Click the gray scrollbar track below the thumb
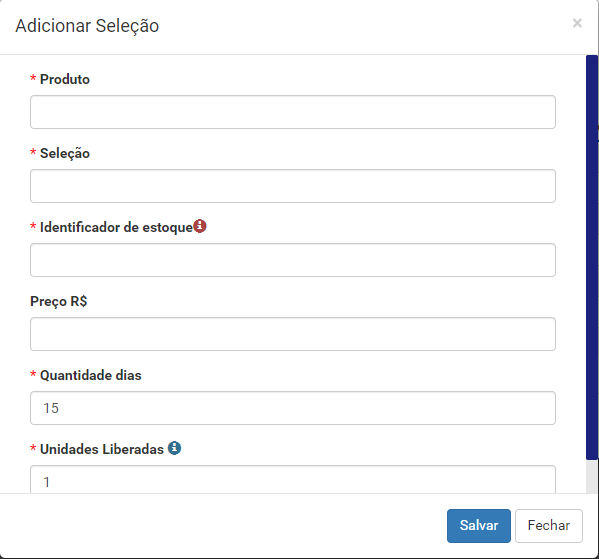The width and height of the screenshot is (599, 559). (x=592, y=476)
